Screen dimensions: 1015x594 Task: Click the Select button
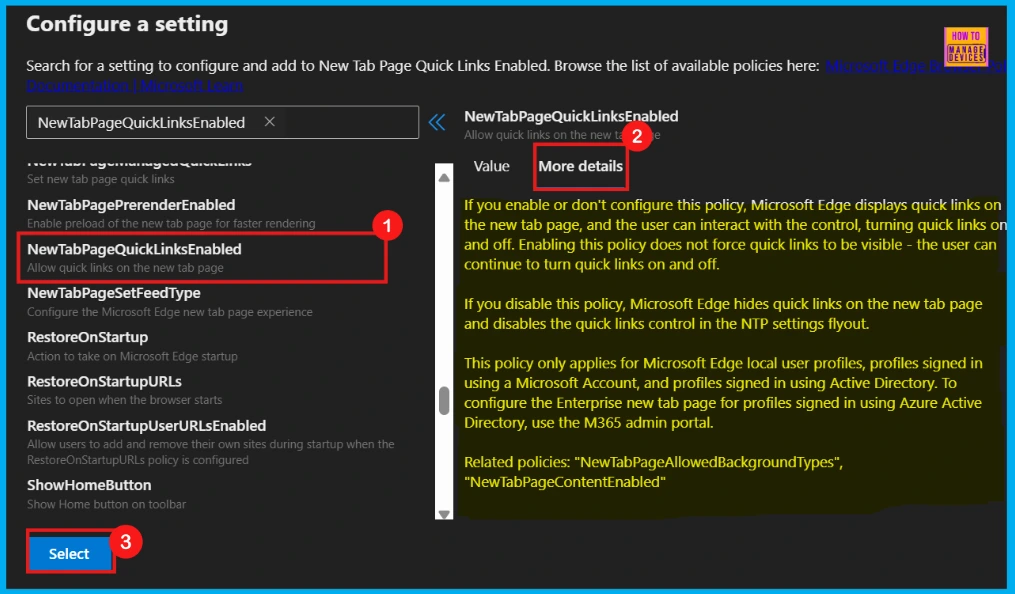click(x=69, y=553)
